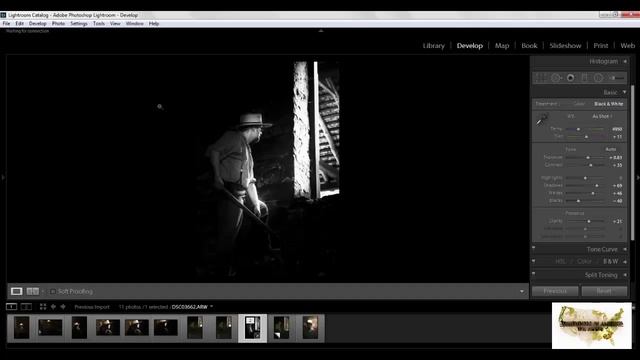Select the HSL tab in panel header
This screenshot has width=640, height=360.
point(560,261)
